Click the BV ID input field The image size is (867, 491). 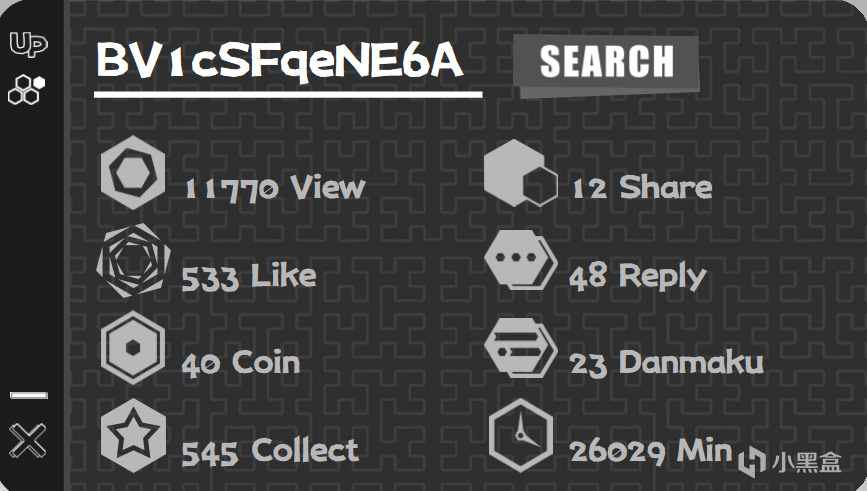[287, 63]
